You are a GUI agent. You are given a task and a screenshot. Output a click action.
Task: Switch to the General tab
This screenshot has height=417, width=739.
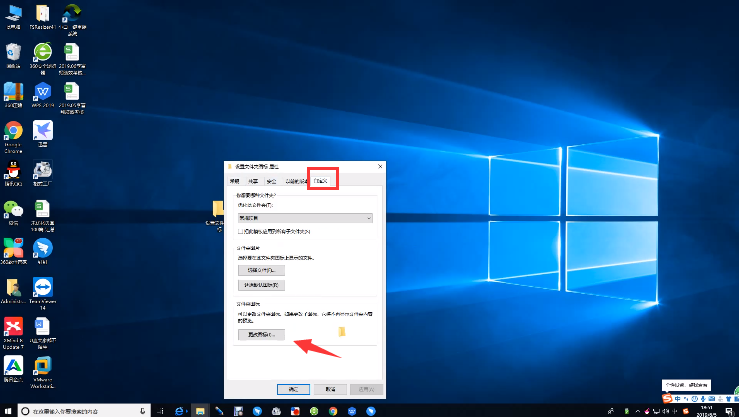(235, 181)
